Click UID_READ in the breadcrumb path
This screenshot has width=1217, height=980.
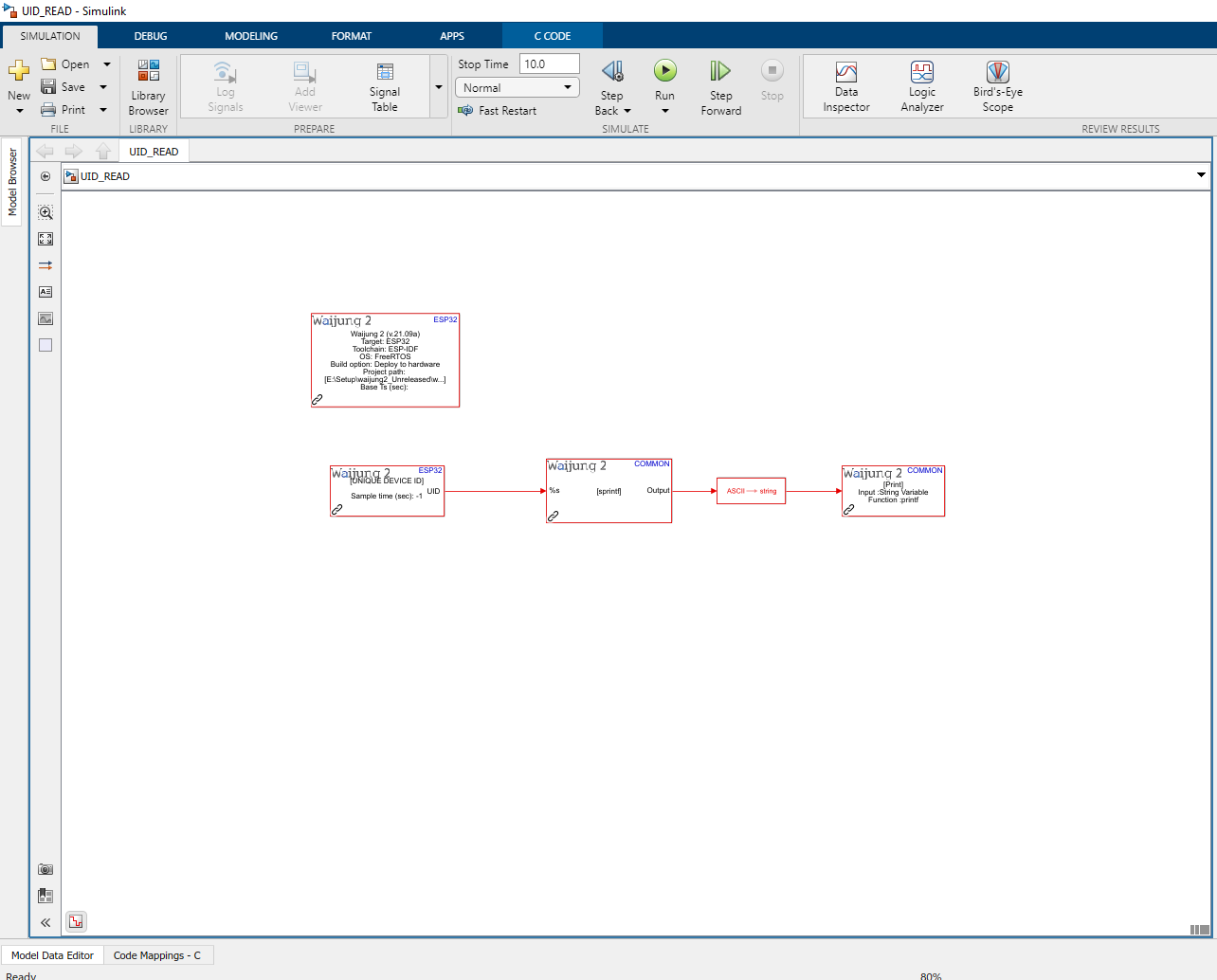105,176
